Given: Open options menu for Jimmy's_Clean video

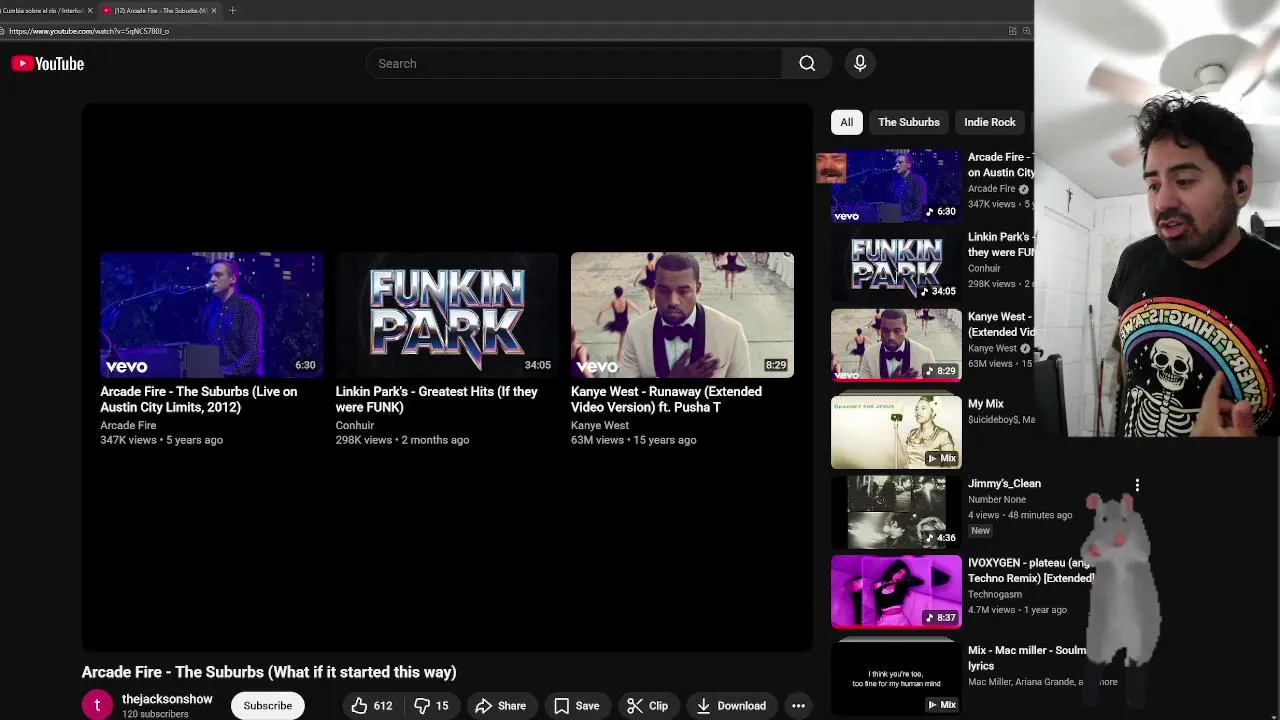Looking at the screenshot, I should pyautogui.click(x=1137, y=485).
